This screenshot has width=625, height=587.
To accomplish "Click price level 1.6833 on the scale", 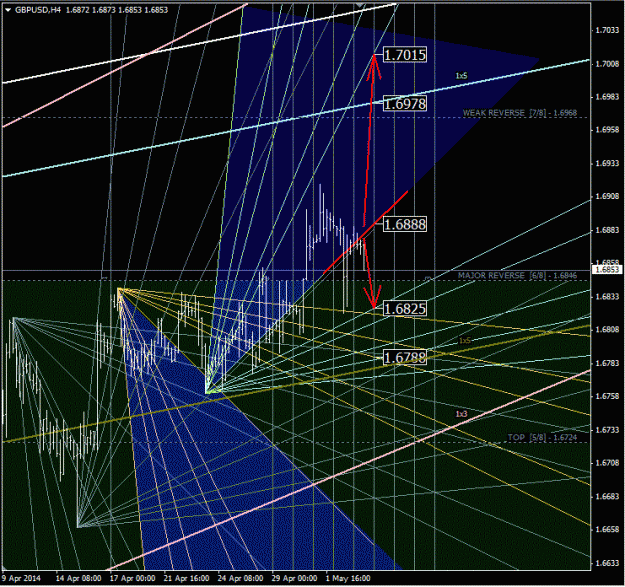I will tap(607, 296).
